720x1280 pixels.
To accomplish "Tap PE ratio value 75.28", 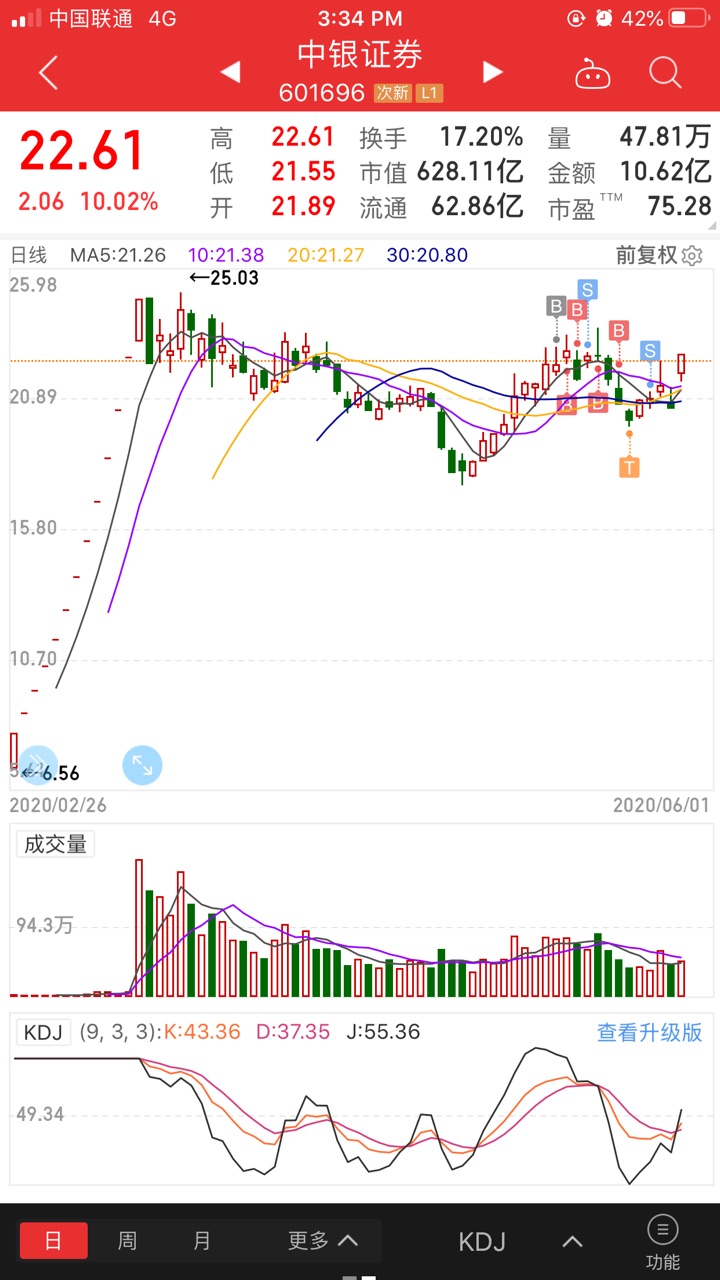I will pos(679,207).
